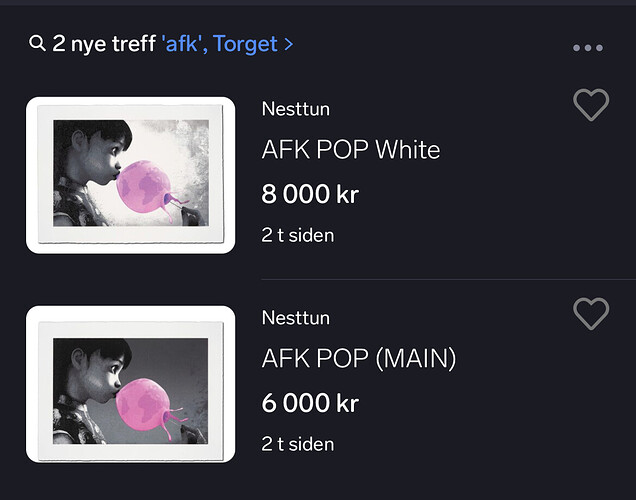This screenshot has height=500, width=636.
Task: Open the AFK POP White thumbnail
Action: point(131,175)
